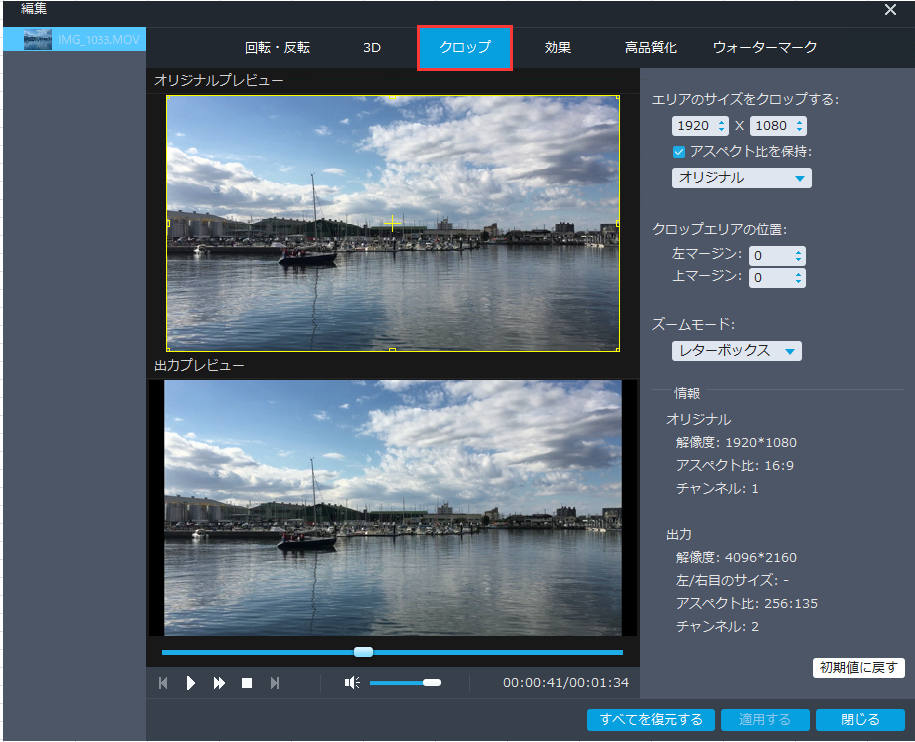The image size is (915, 742).
Task: Click the 左マージン input field
Action: coord(770,256)
